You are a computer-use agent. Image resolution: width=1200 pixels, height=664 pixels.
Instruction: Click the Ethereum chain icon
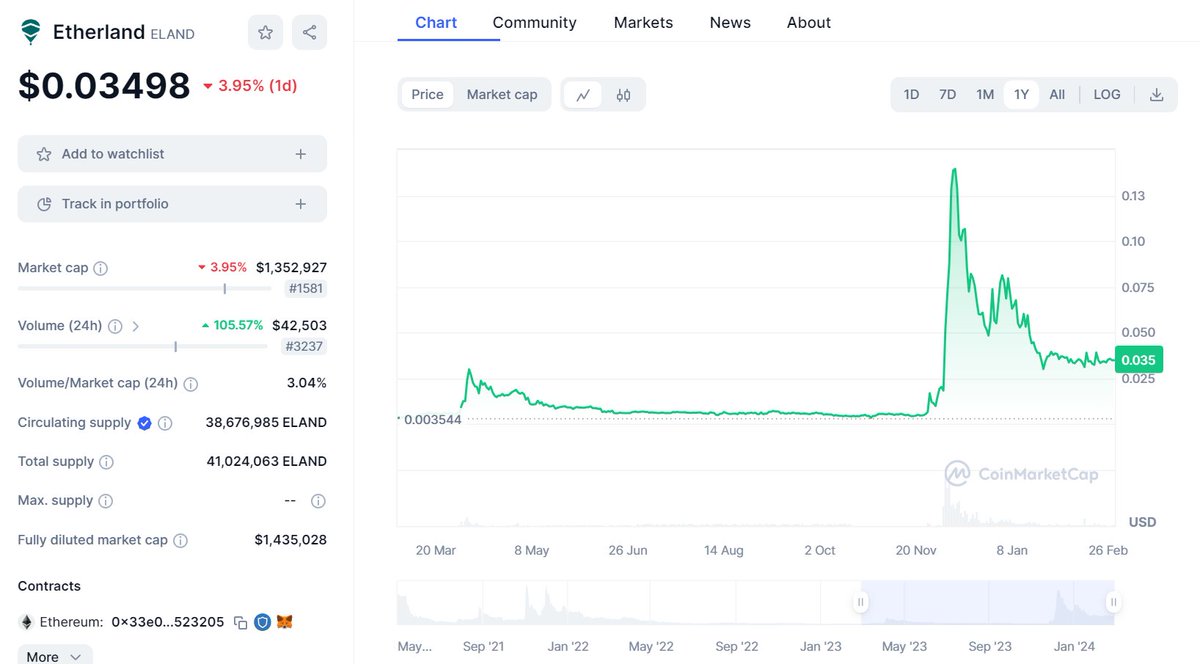click(x=26, y=622)
